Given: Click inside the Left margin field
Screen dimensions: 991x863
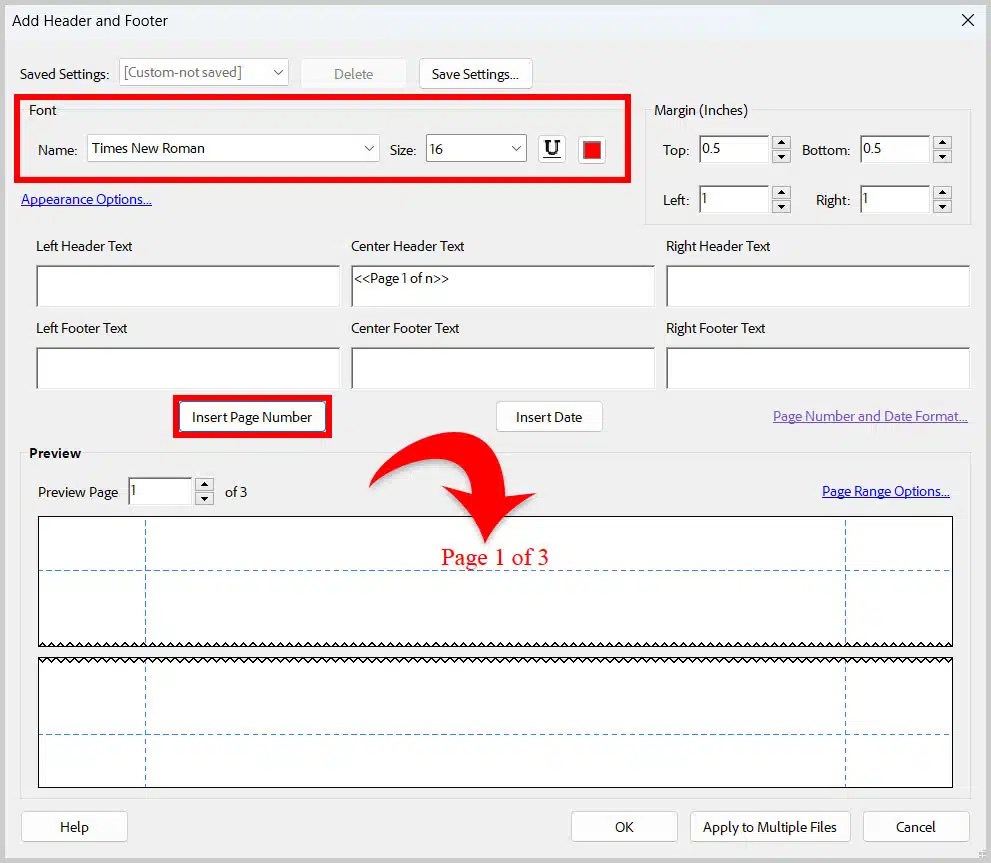Looking at the screenshot, I should pyautogui.click(x=735, y=199).
